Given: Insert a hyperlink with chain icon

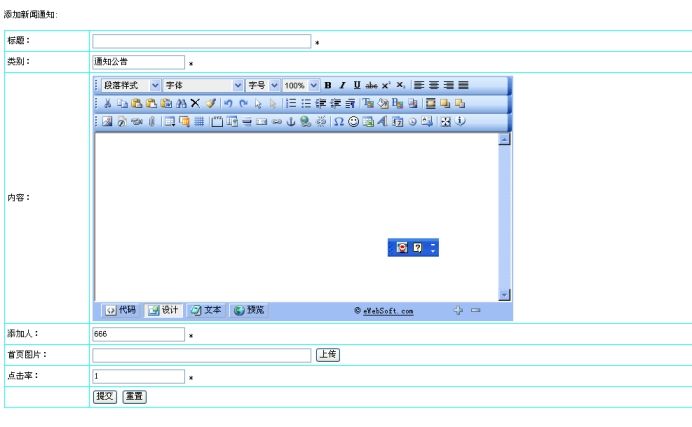Looking at the screenshot, I should pos(276,121).
